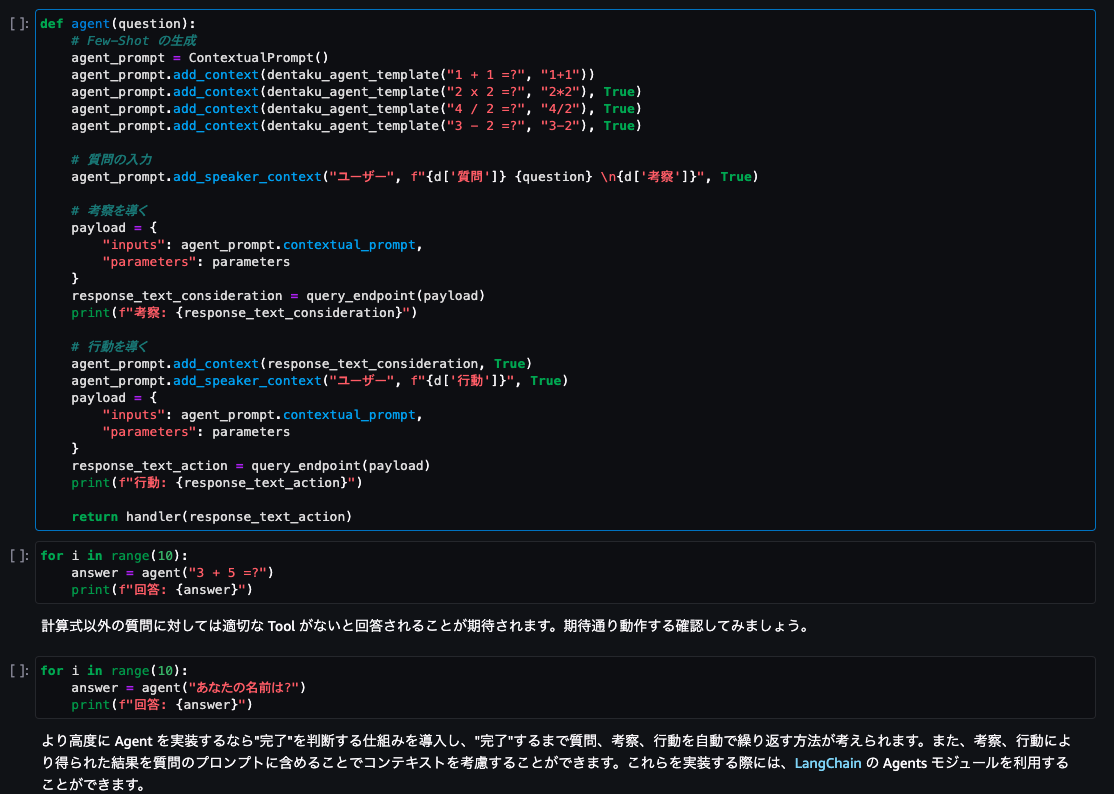
Task: Click the "# 考察を導く" comment
Action: (109, 210)
